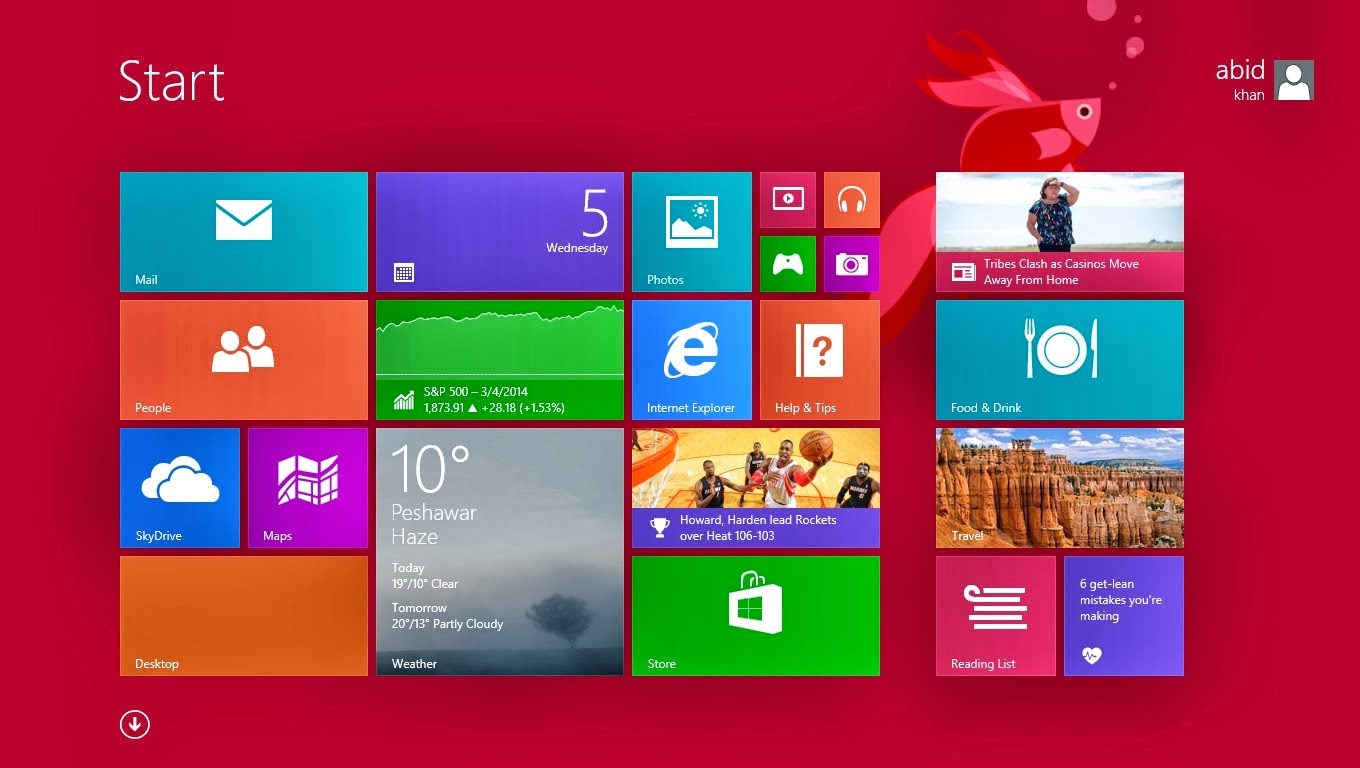Image resolution: width=1360 pixels, height=768 pixels.
Task: Open the Reading List tile
Action: point(996,616)
